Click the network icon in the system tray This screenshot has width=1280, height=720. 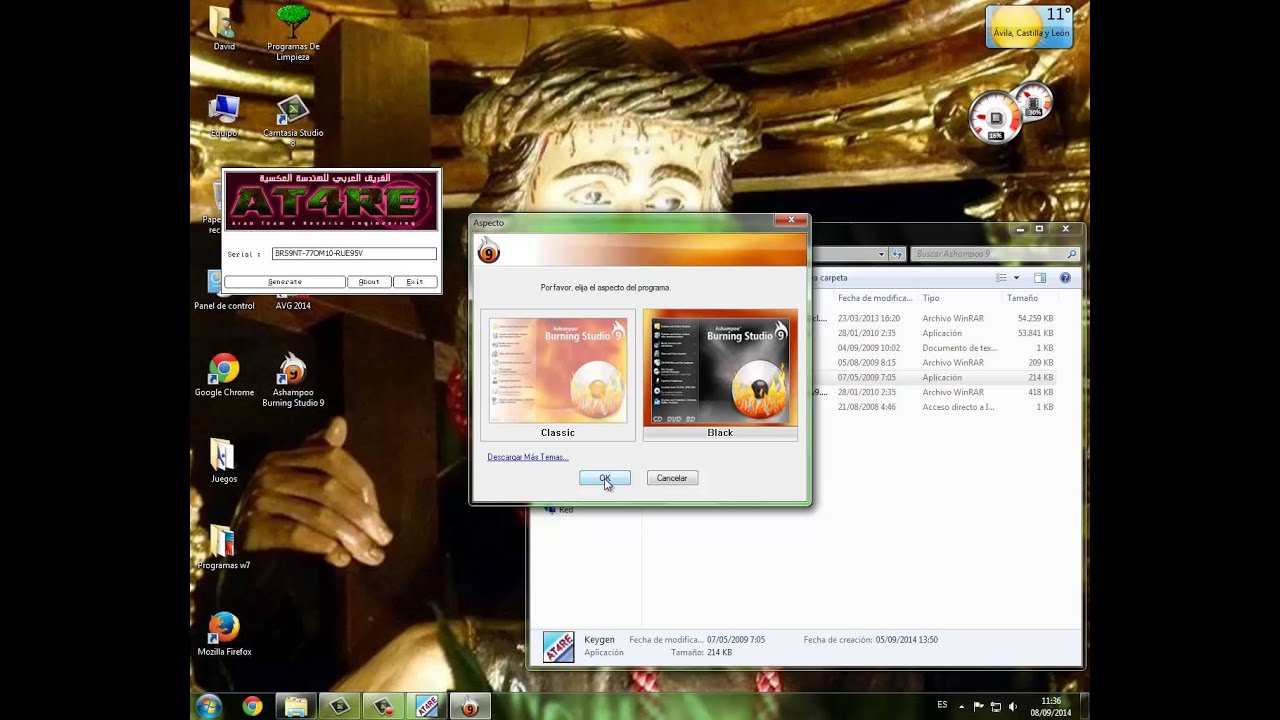click(995, 706)
